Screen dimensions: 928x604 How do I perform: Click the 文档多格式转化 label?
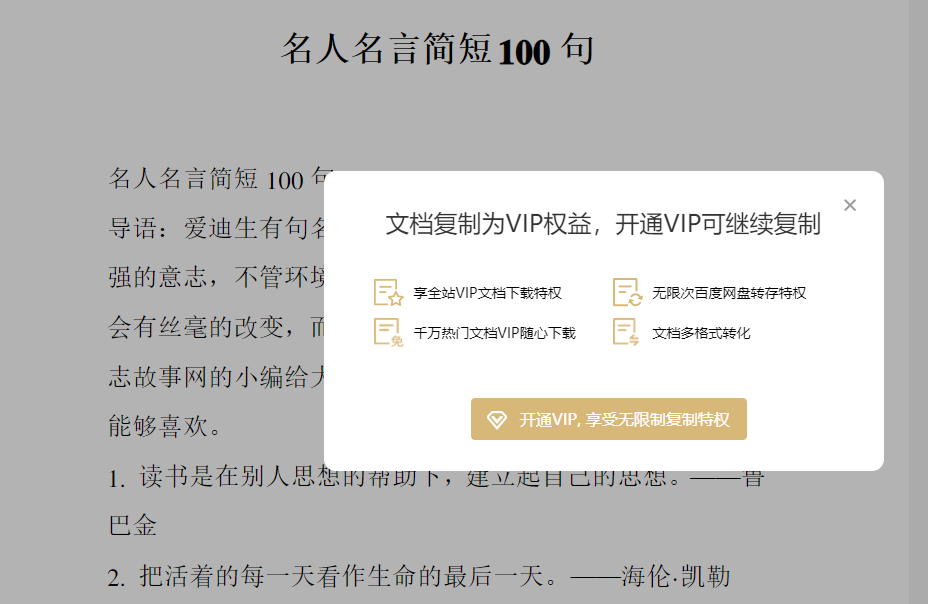tap(702, 331)
